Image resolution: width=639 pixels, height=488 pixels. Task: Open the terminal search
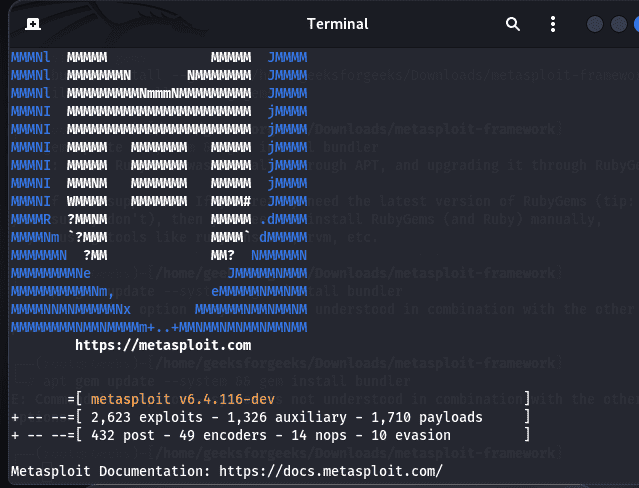pos(513,24)
